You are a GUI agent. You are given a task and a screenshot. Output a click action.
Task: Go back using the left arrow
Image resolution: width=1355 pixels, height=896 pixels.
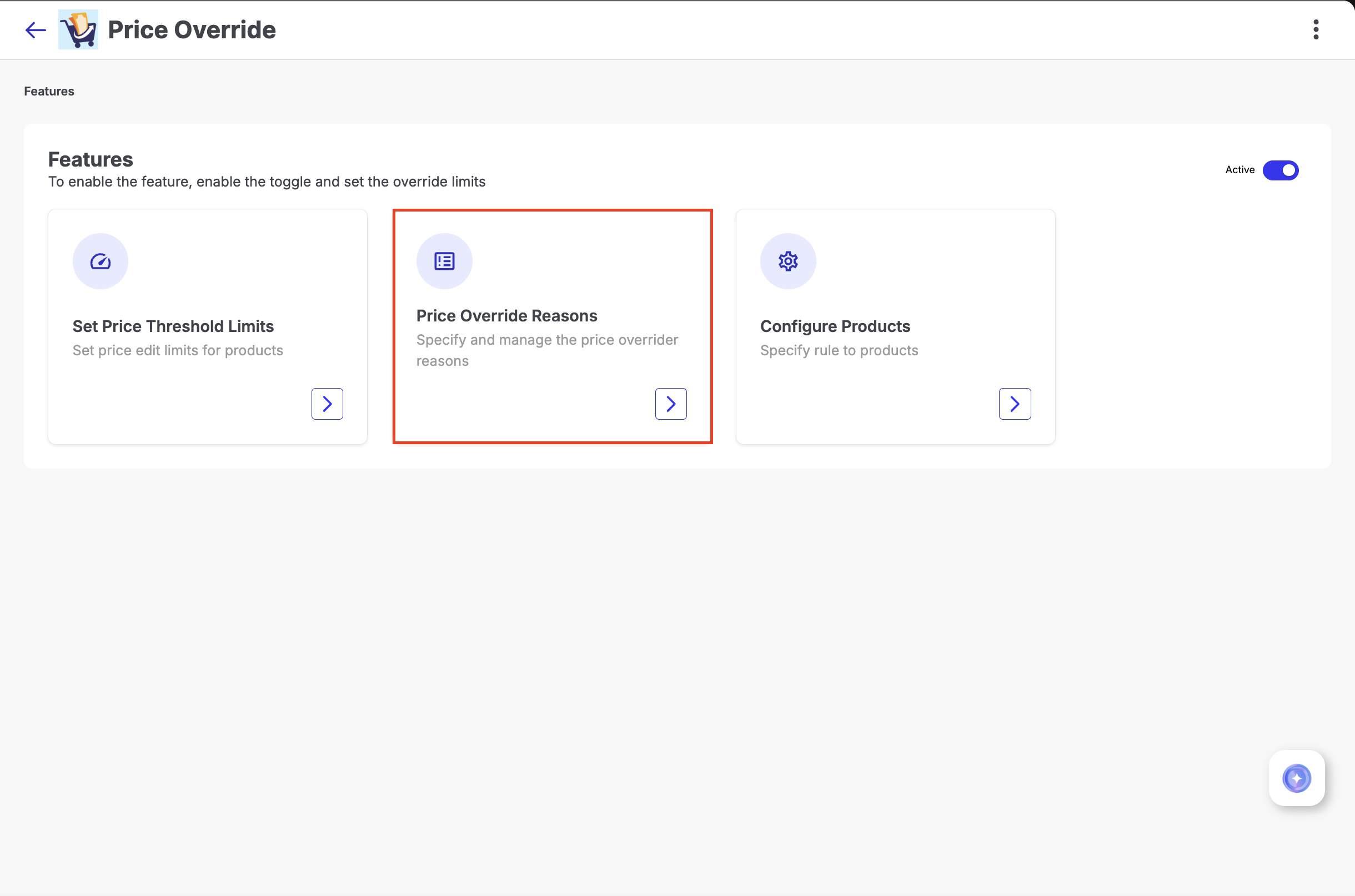tap(36, 30)
